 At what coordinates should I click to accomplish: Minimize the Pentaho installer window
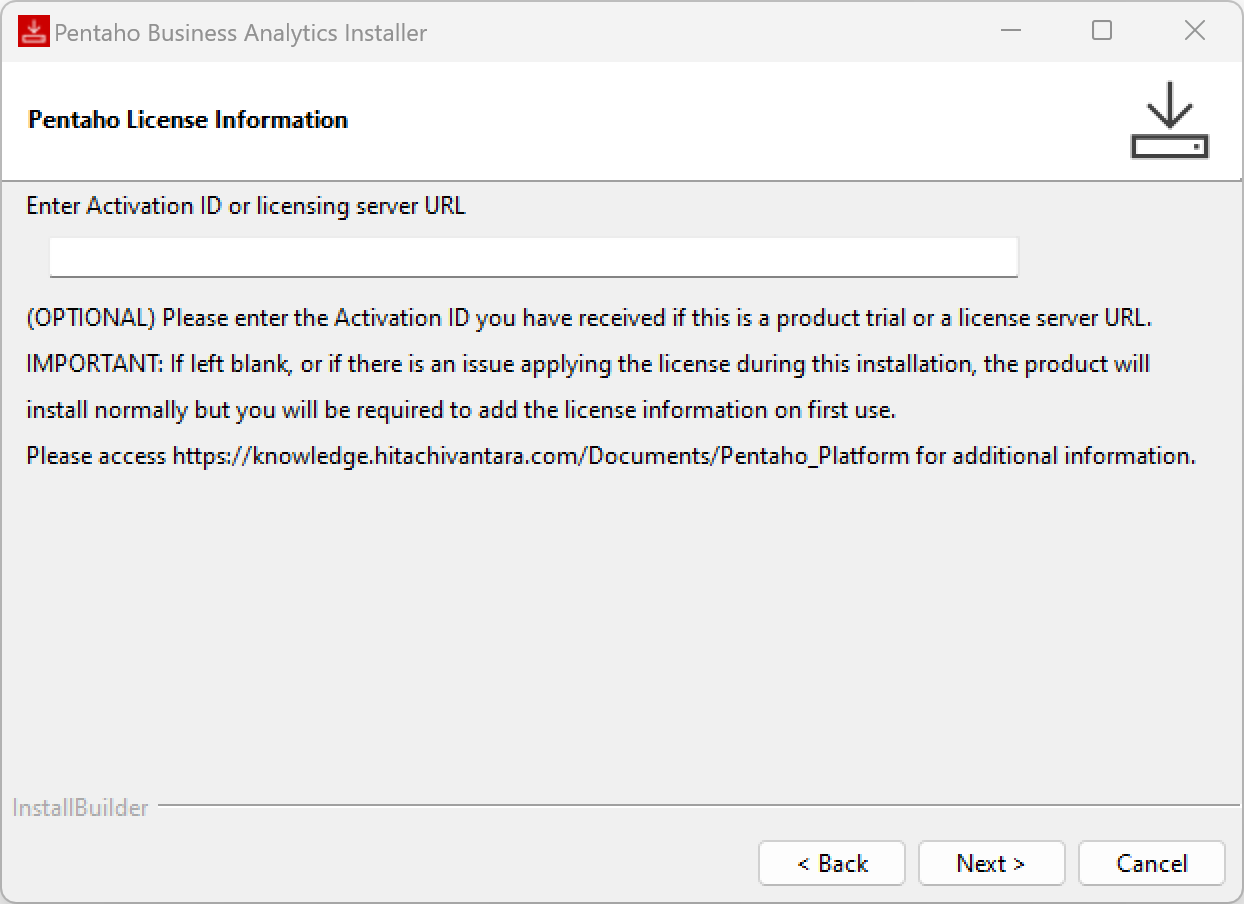pyautogui.click(x=1011, y=31)
